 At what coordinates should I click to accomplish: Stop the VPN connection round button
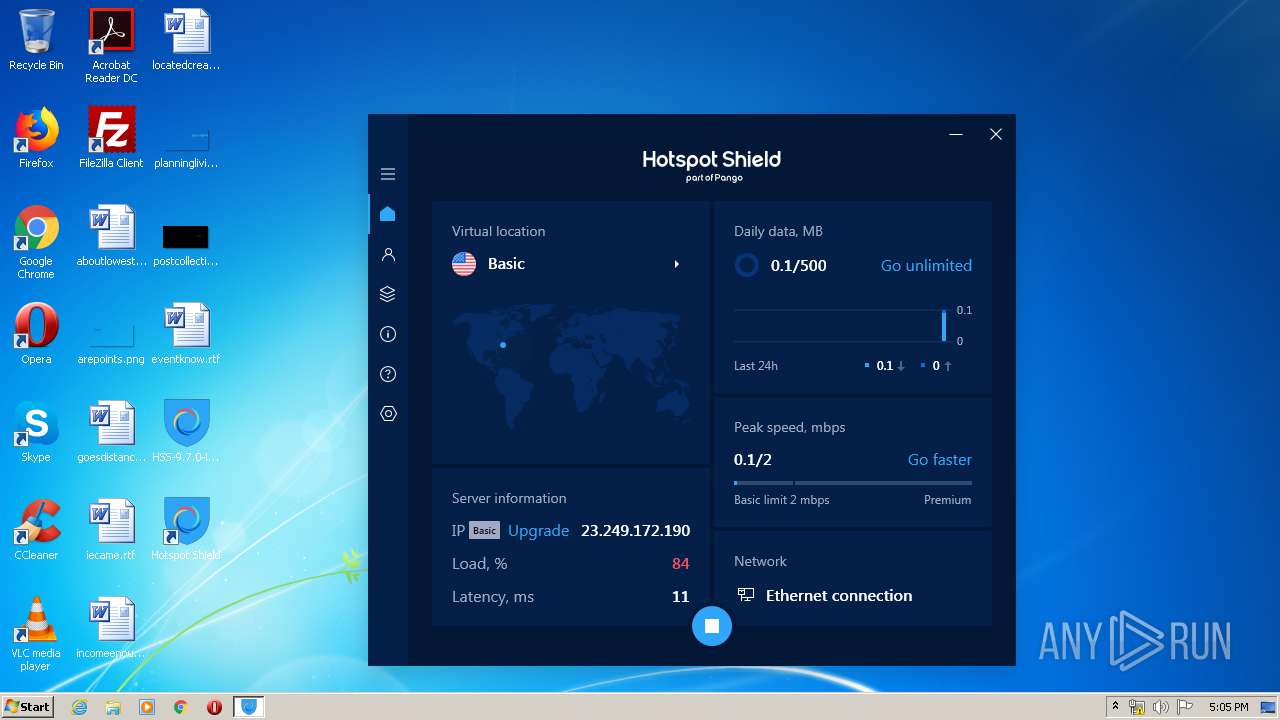(712, 626)
